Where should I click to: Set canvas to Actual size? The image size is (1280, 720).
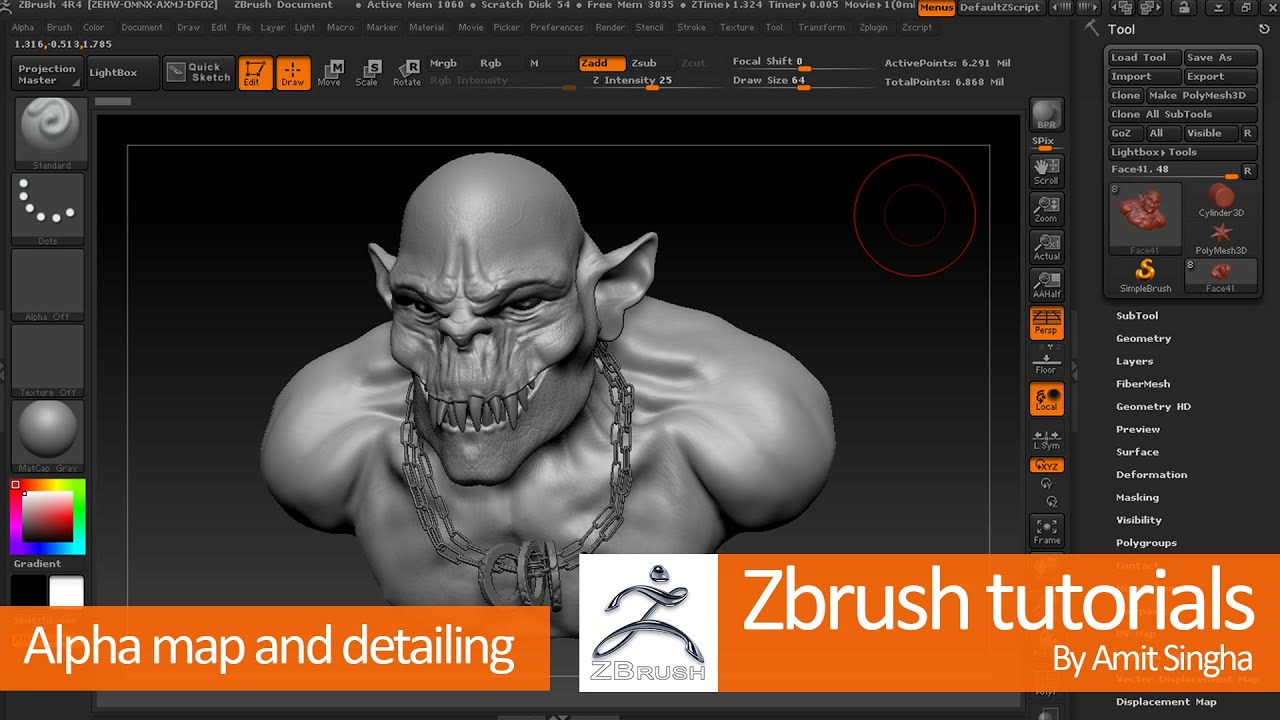pos(1047,245)
